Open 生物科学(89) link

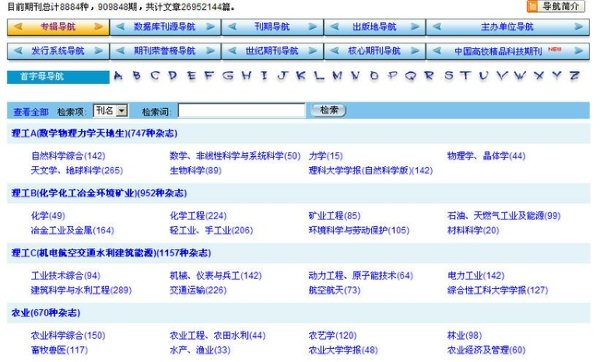196,170
